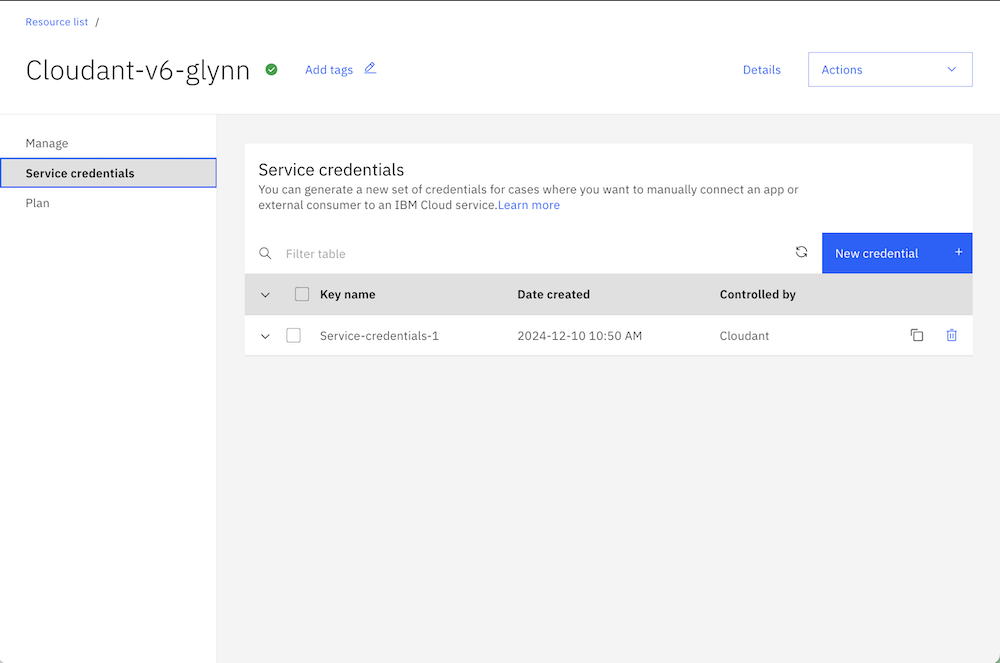1000x663 pixels.
Task: Click date 2024-12-10 10:50 AM cell
Action: pyautogui.click(x=580, y=336)
